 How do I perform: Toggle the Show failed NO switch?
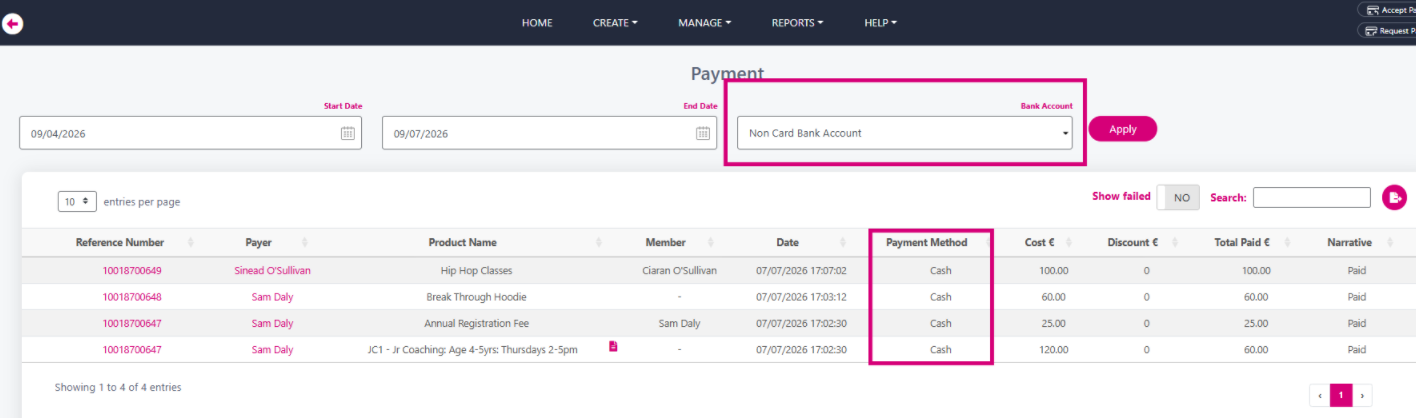point(1178,198)
